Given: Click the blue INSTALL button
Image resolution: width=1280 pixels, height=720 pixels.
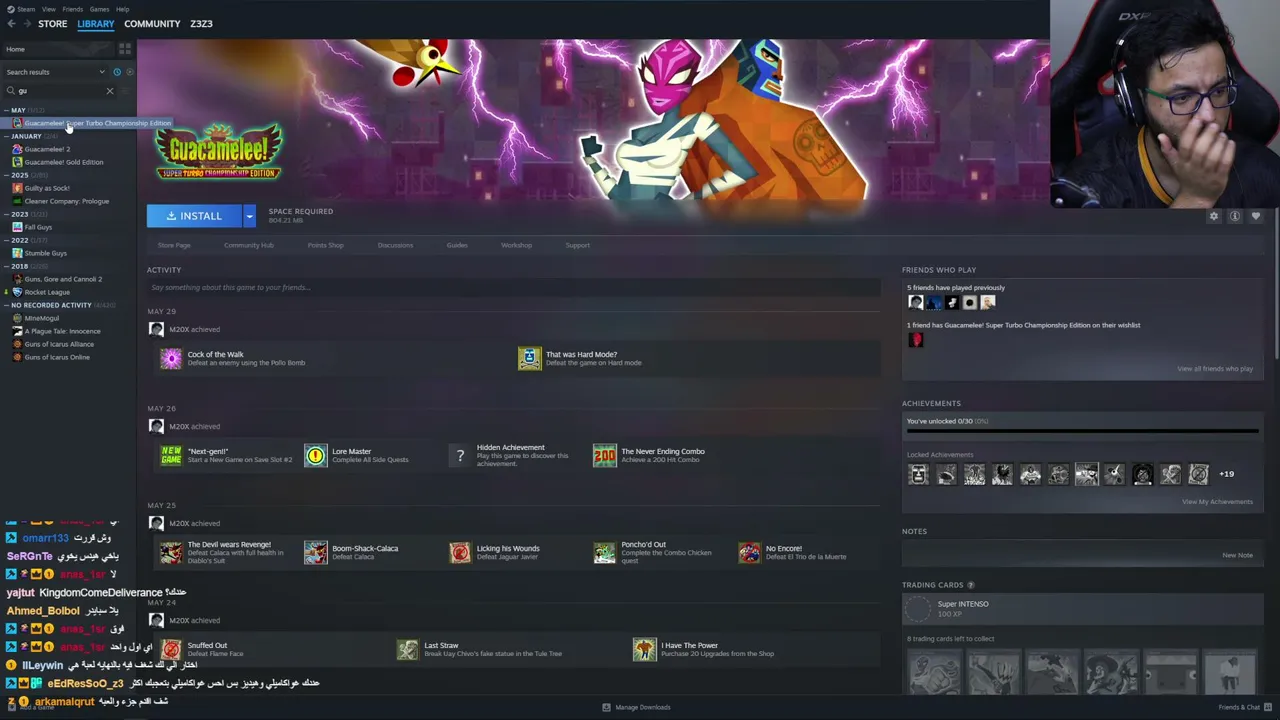Looking at the screenshot, I should (194, 216).
